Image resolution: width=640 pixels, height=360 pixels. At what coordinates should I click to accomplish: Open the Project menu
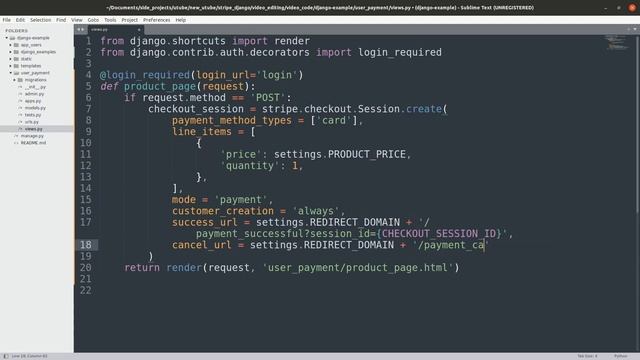point(129,20)
